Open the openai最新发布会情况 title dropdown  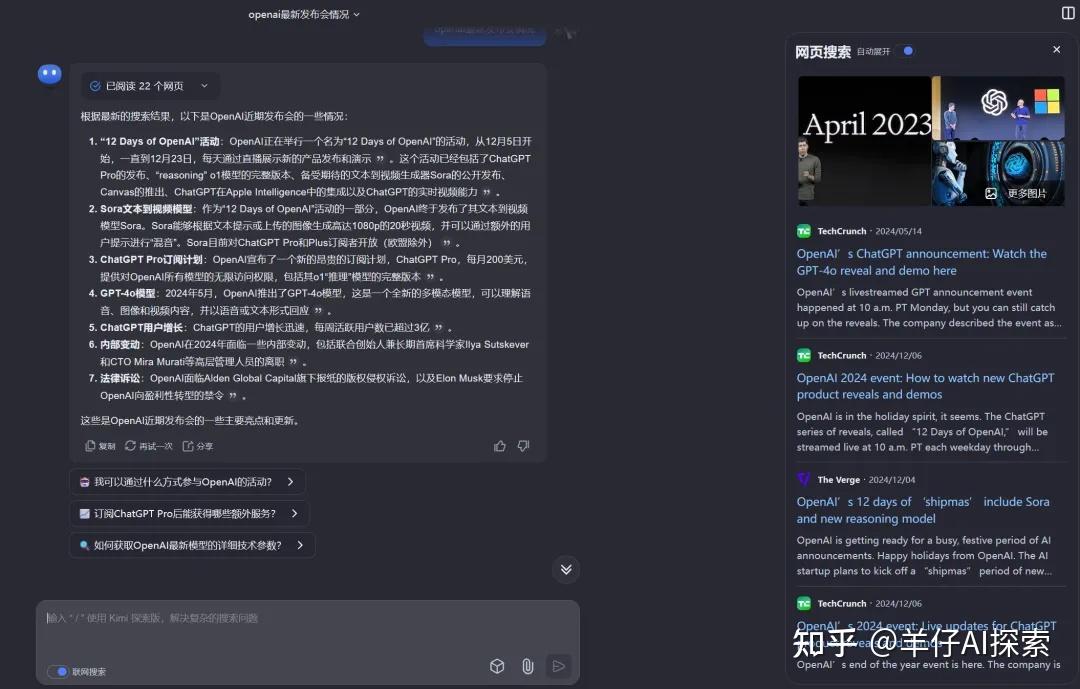[303, 15]
